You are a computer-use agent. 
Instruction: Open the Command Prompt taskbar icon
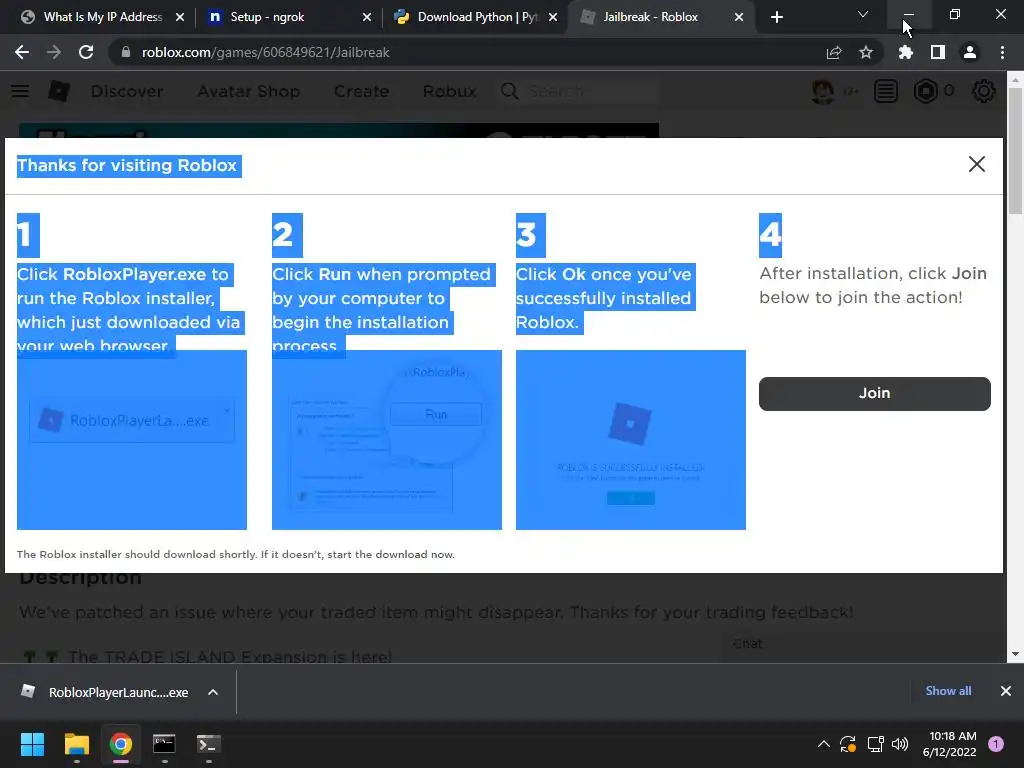tap(164, 744)
